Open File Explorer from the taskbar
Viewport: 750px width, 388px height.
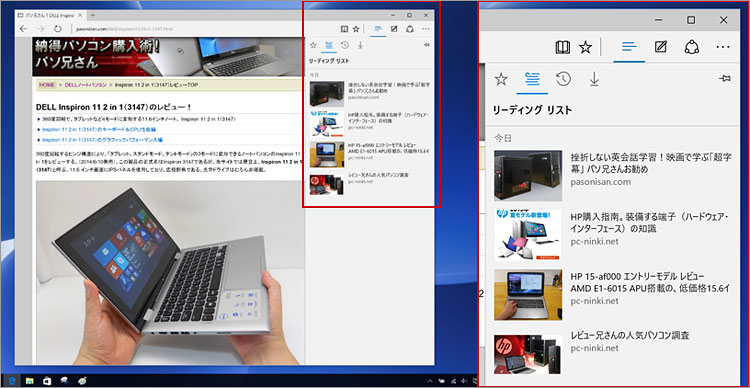(x=30, y=381)
